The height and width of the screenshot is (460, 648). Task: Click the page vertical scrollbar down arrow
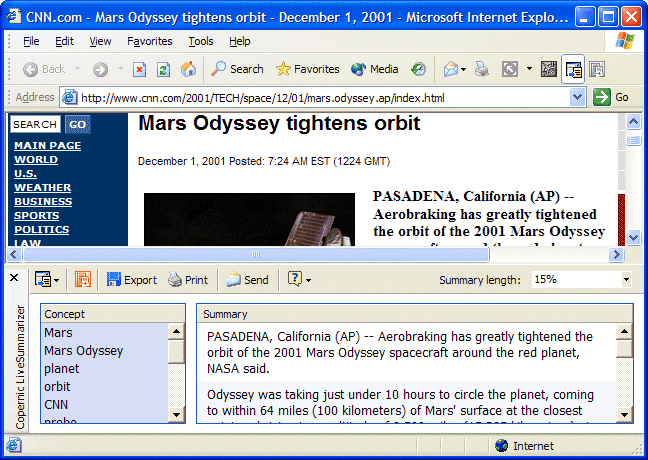click(633, 238)
